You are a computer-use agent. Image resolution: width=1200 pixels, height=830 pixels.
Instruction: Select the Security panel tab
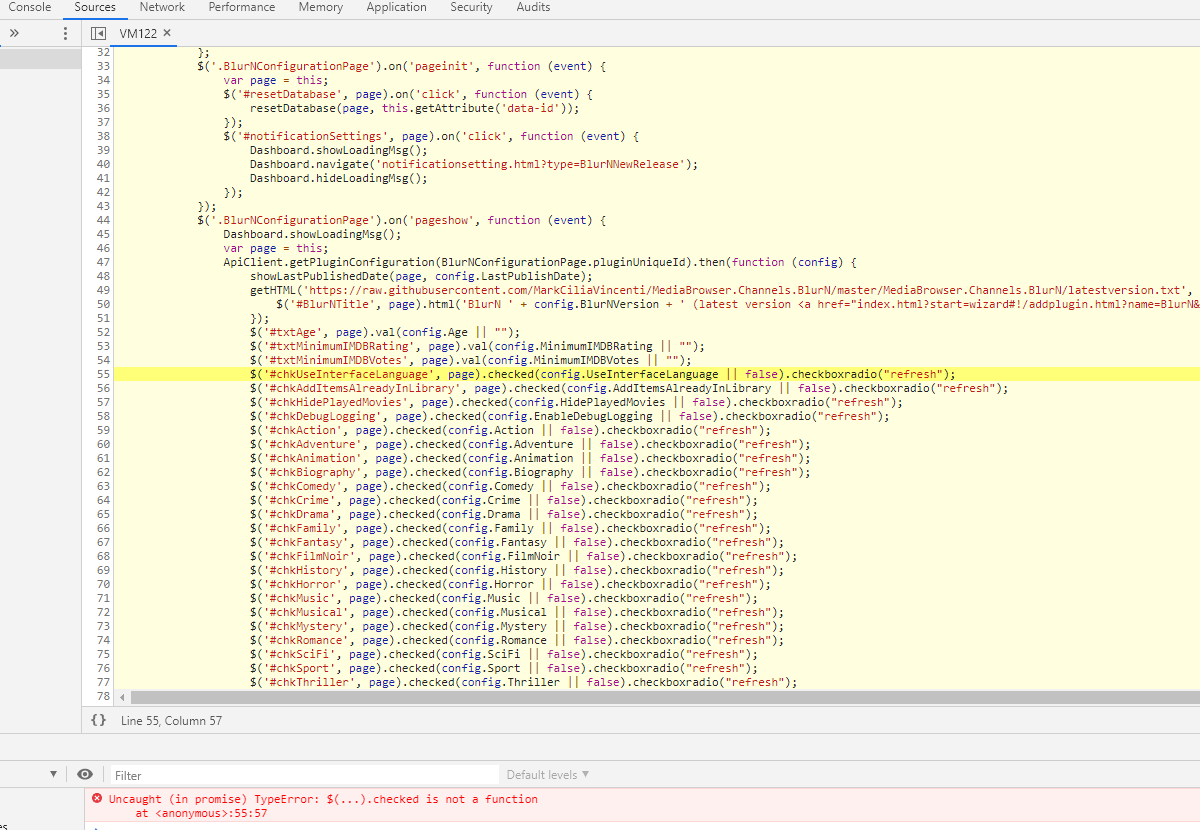471,7
